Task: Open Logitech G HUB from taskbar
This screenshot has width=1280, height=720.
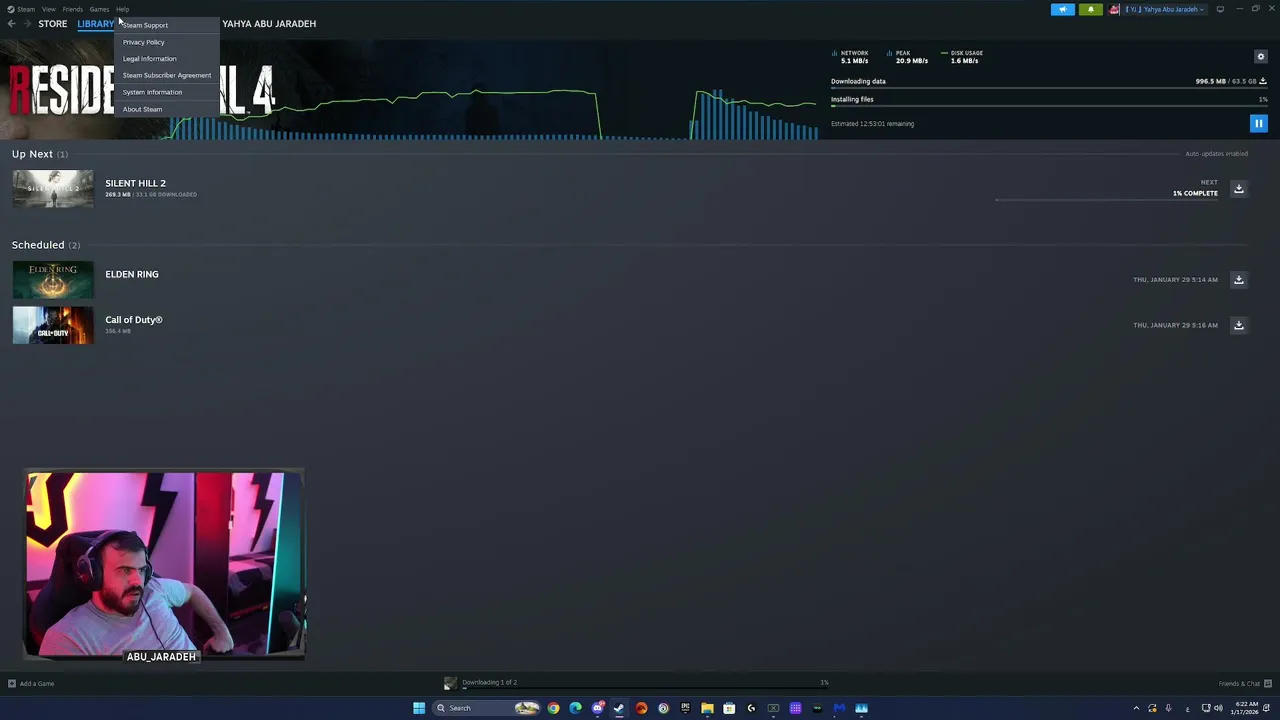Action: coord(751,708)
